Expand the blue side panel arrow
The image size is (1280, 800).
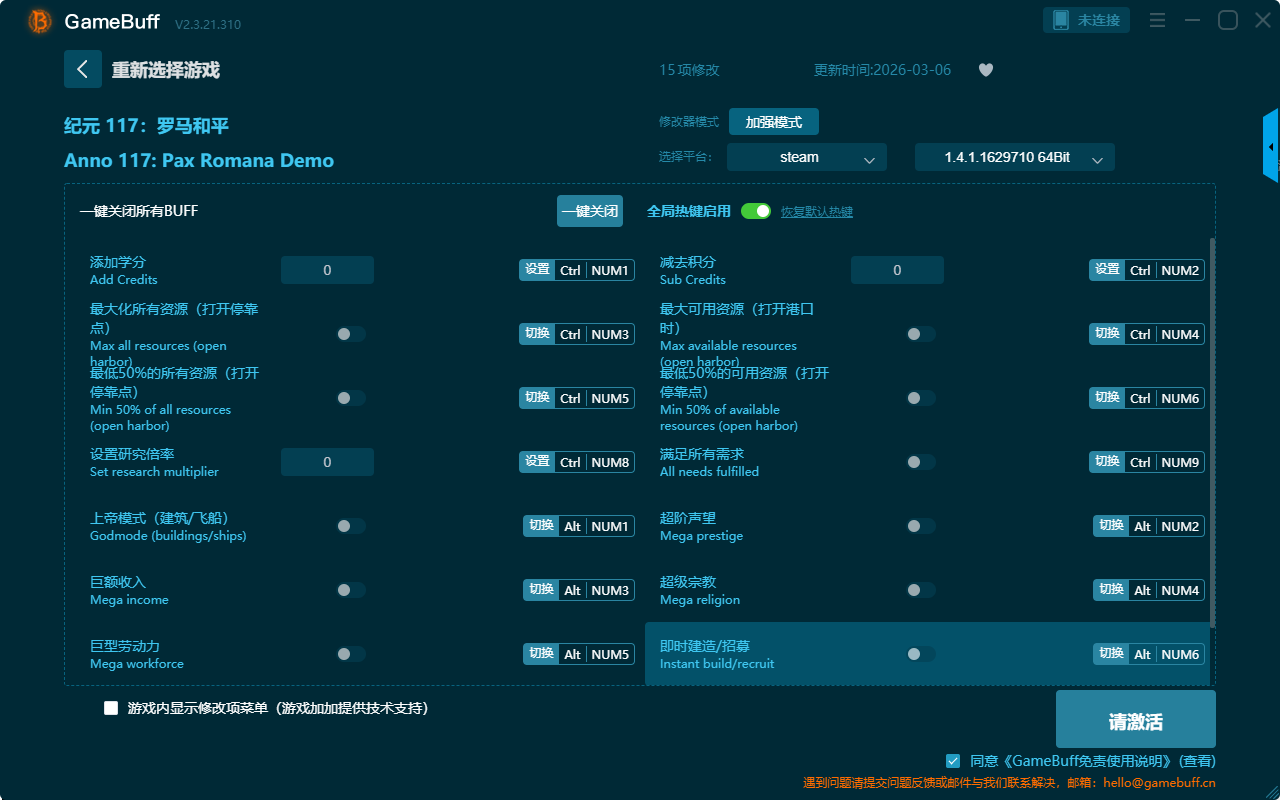[x=1271, y=147]
